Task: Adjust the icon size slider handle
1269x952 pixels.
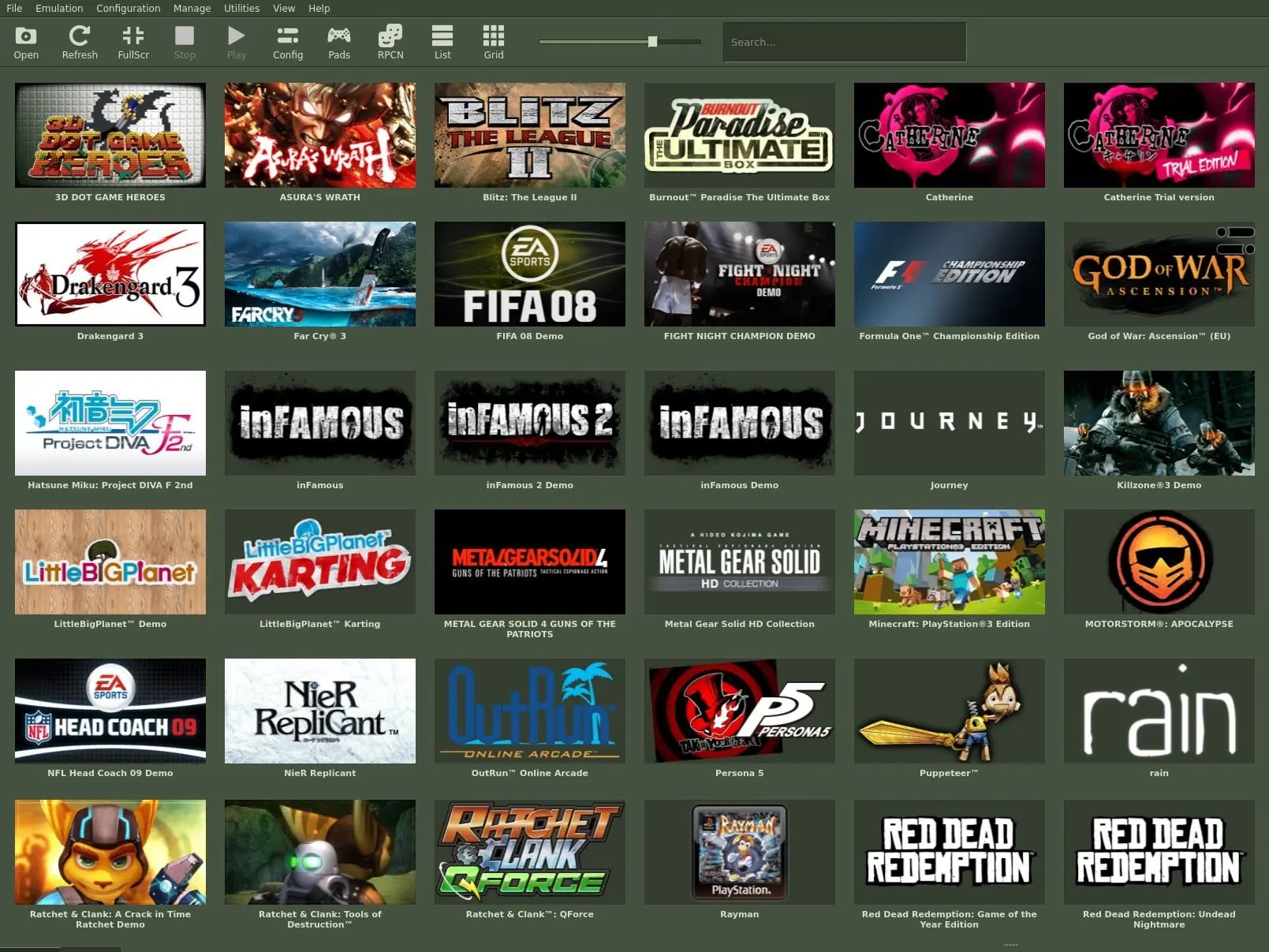Action: pyautogui.click(x=652, y=42)
